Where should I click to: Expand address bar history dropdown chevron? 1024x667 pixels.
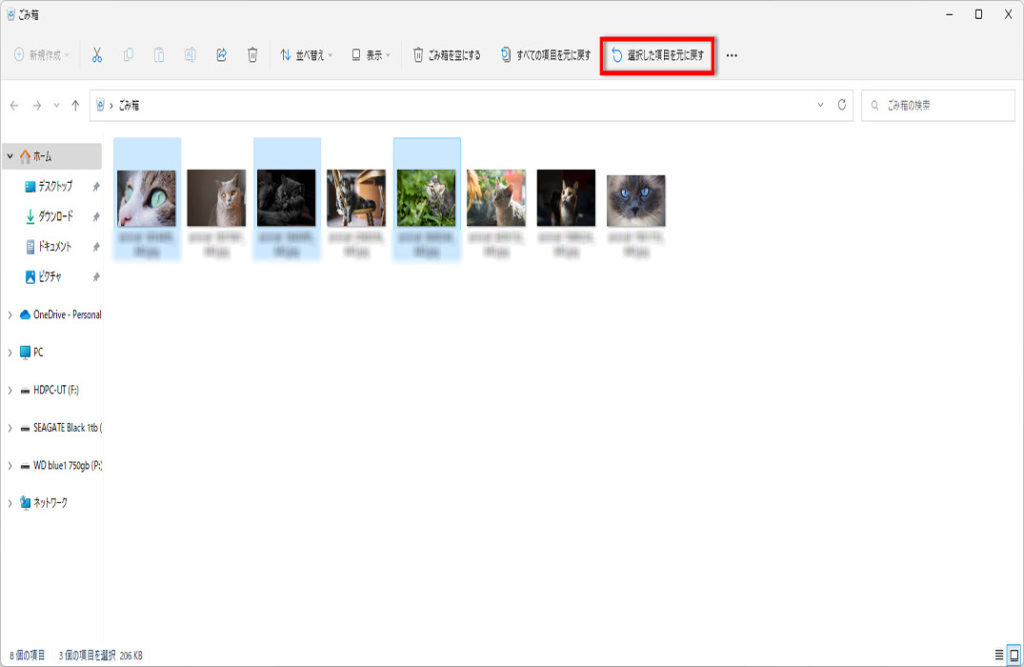tap(820, 105)
